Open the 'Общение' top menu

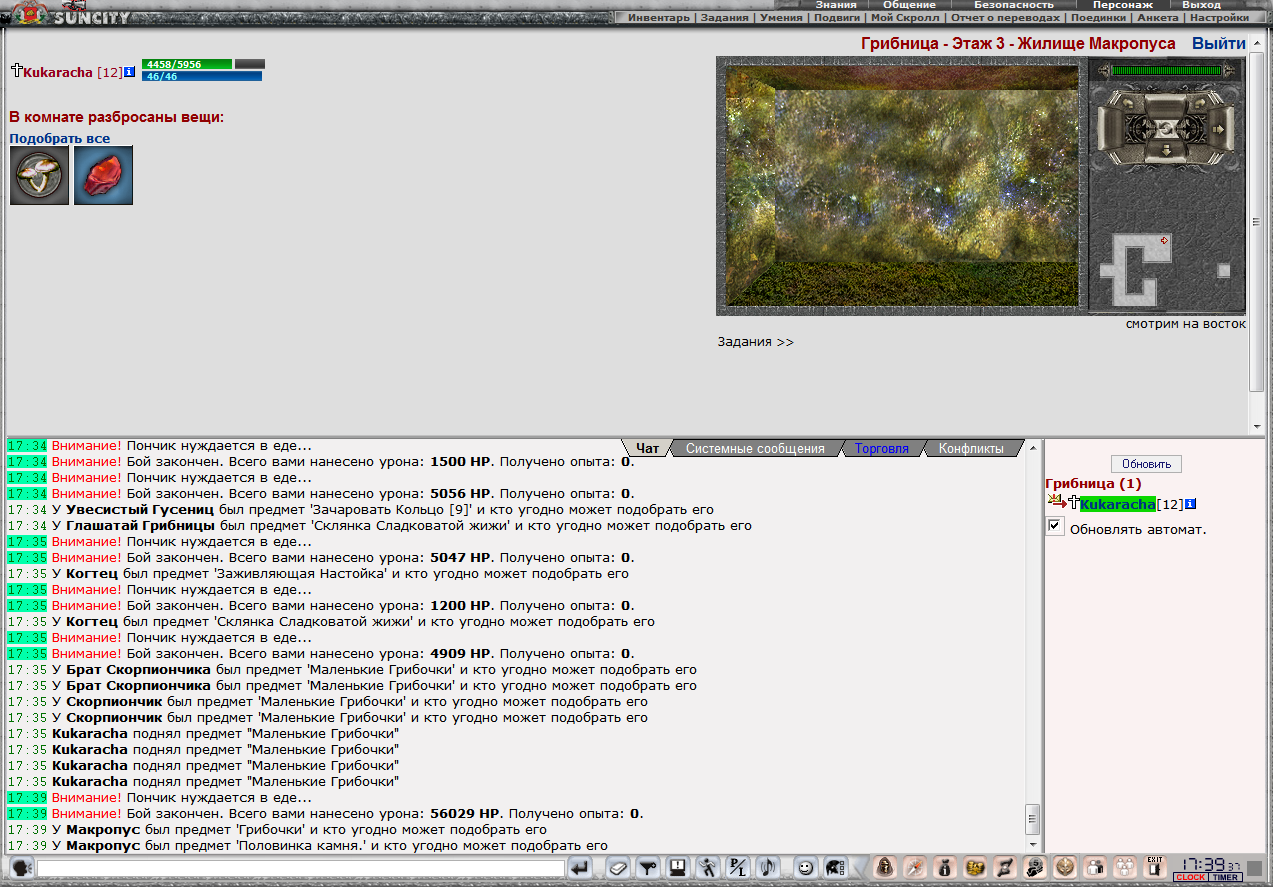910,5
